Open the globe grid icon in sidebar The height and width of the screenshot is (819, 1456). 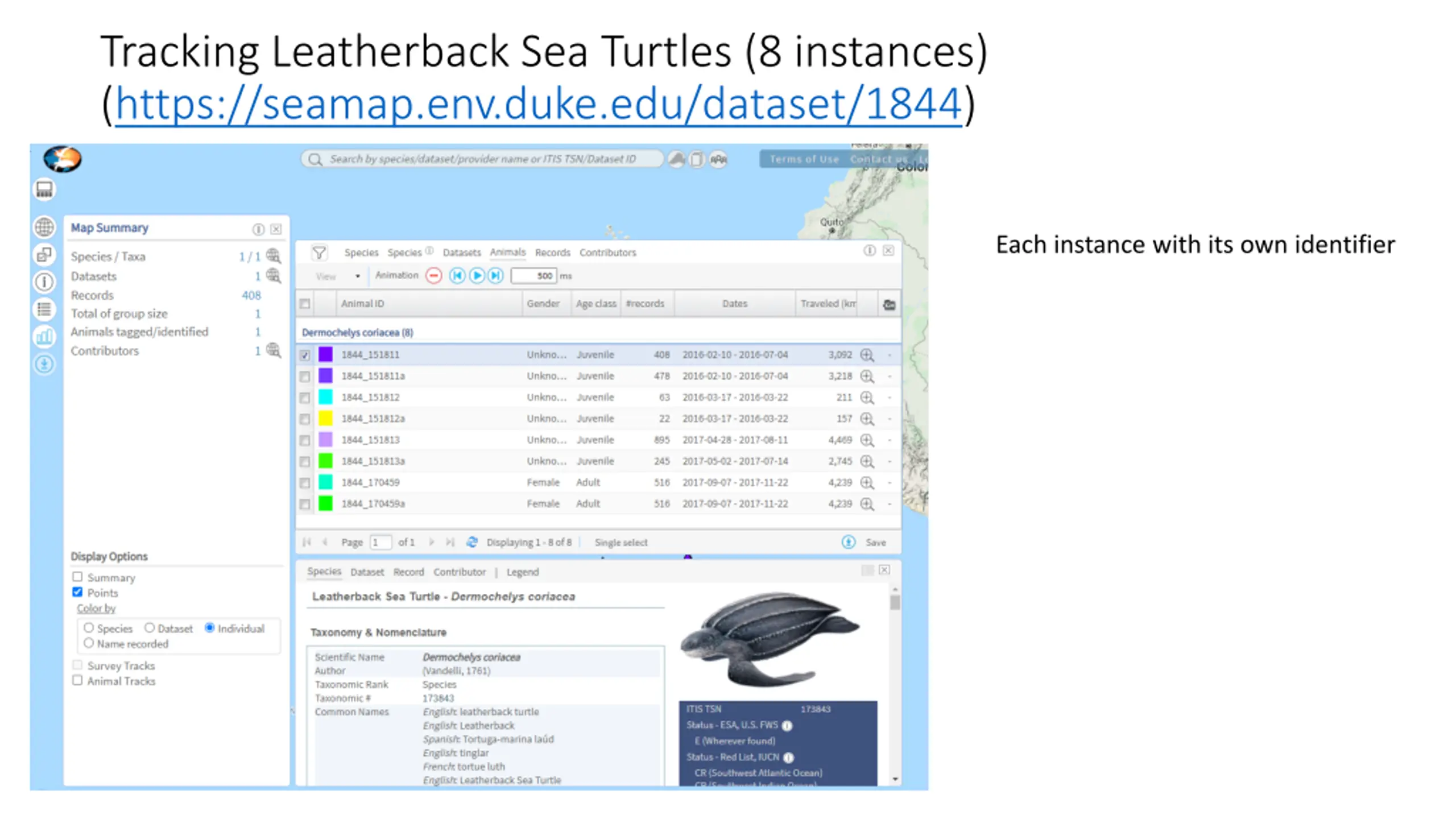(x=44, y=227)
